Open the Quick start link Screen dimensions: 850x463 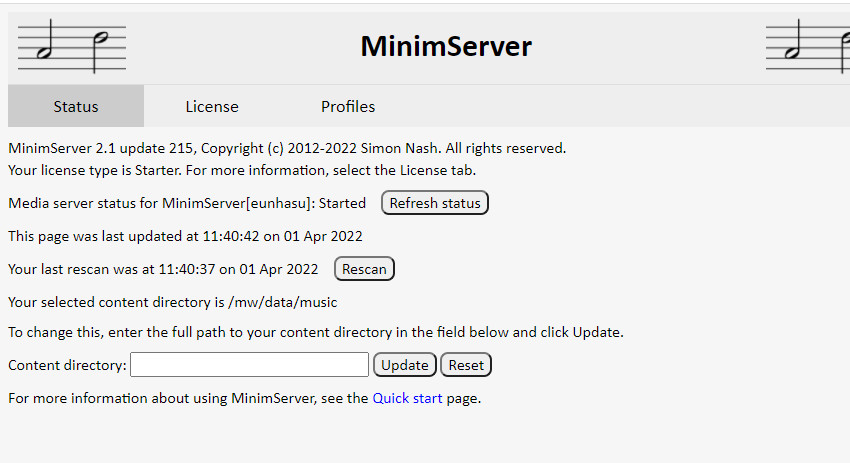click(407, 398)
